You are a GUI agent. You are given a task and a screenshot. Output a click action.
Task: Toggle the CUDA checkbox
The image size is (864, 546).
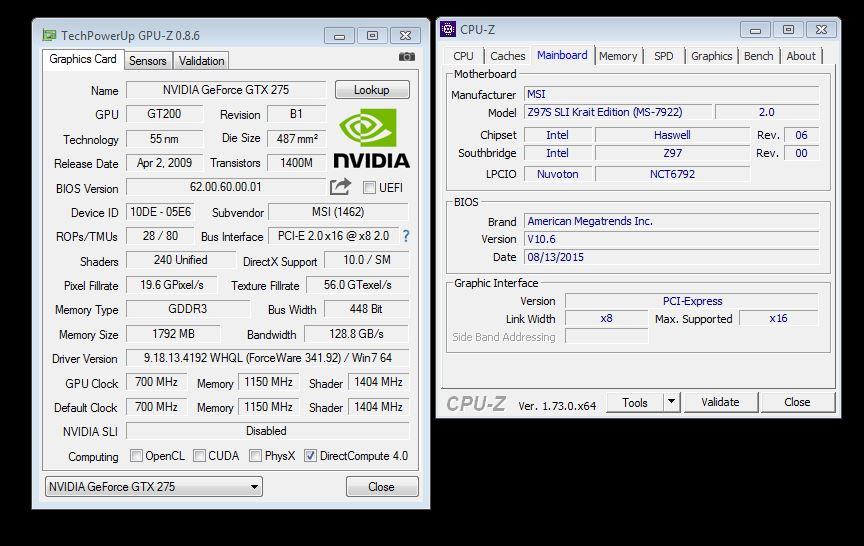[x=199, y=456]
